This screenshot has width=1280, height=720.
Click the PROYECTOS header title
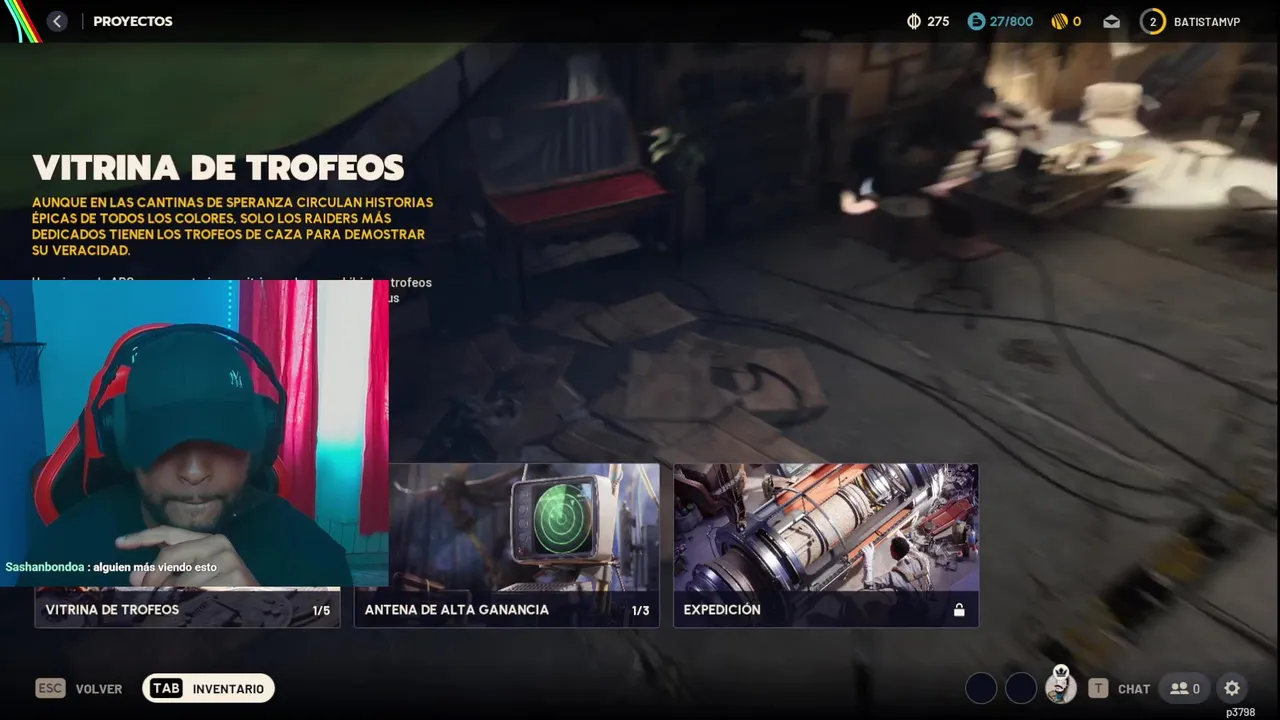tap(133, 21)
